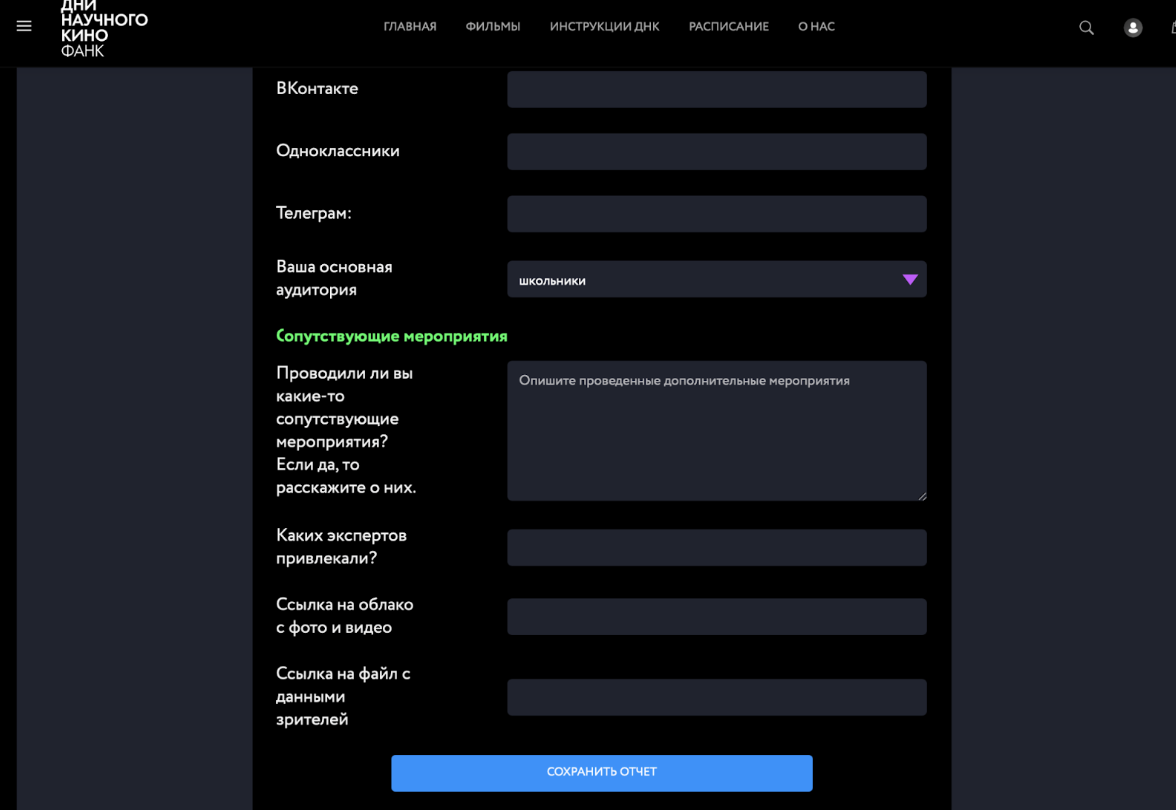Open the user profile icon
This screenshot has width=1176, height=810.
[x=1132, y=28]
